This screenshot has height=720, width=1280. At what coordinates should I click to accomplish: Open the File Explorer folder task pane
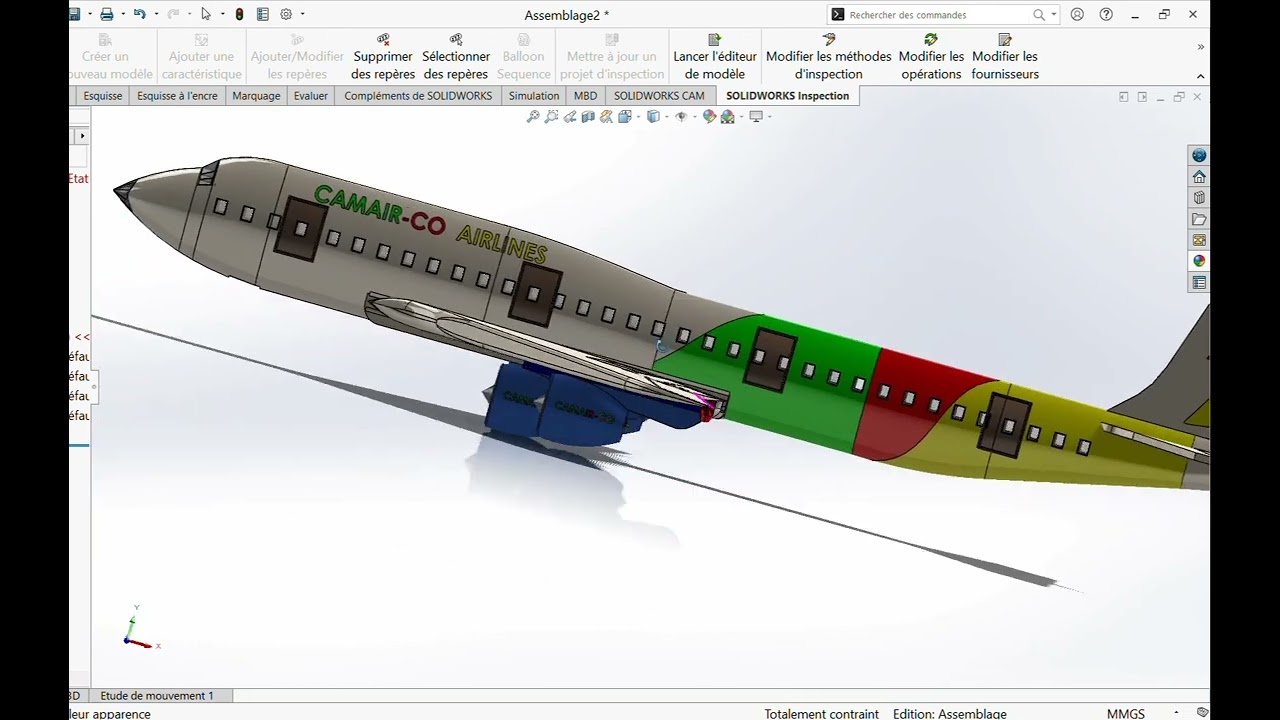(x=1199, y=219)
